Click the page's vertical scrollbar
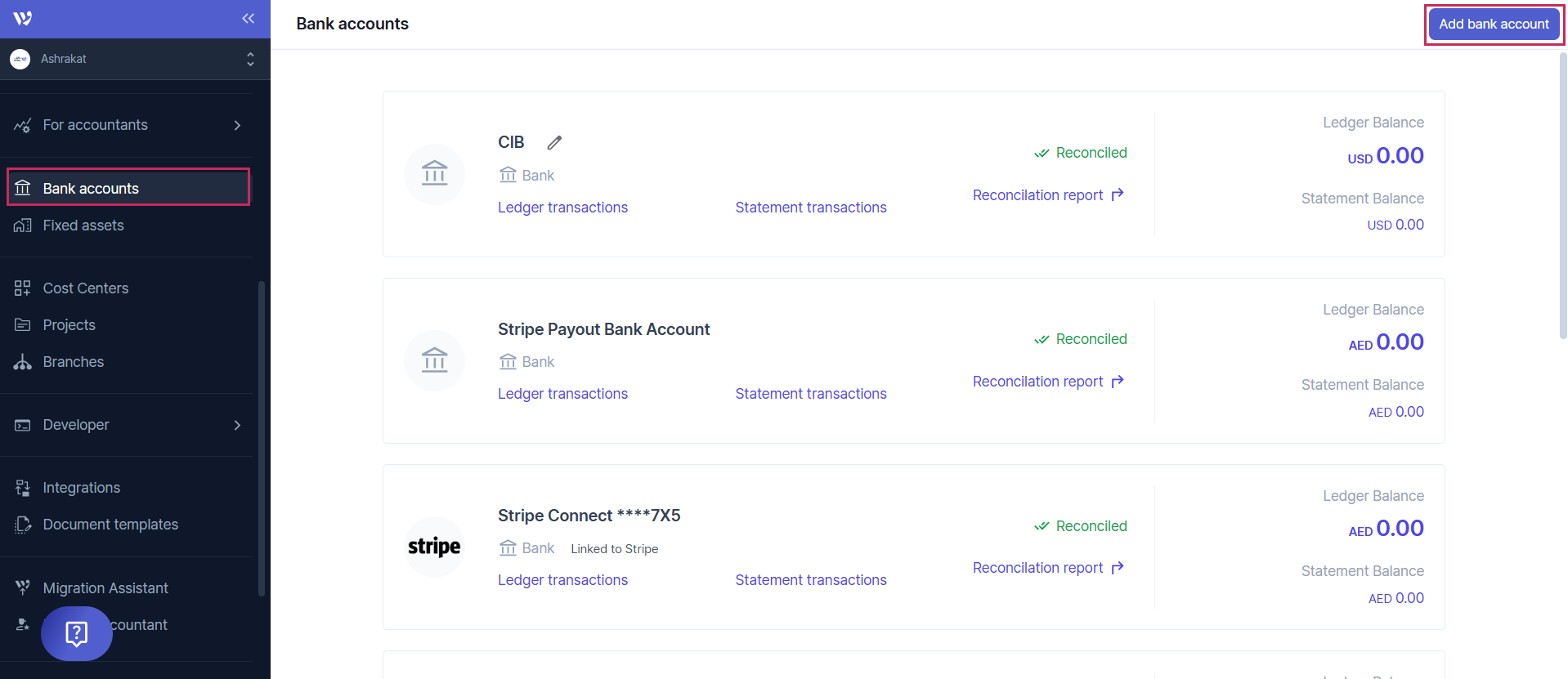Image resolution: width=1568 pixels, height=679 pixels. [1562, 196]
